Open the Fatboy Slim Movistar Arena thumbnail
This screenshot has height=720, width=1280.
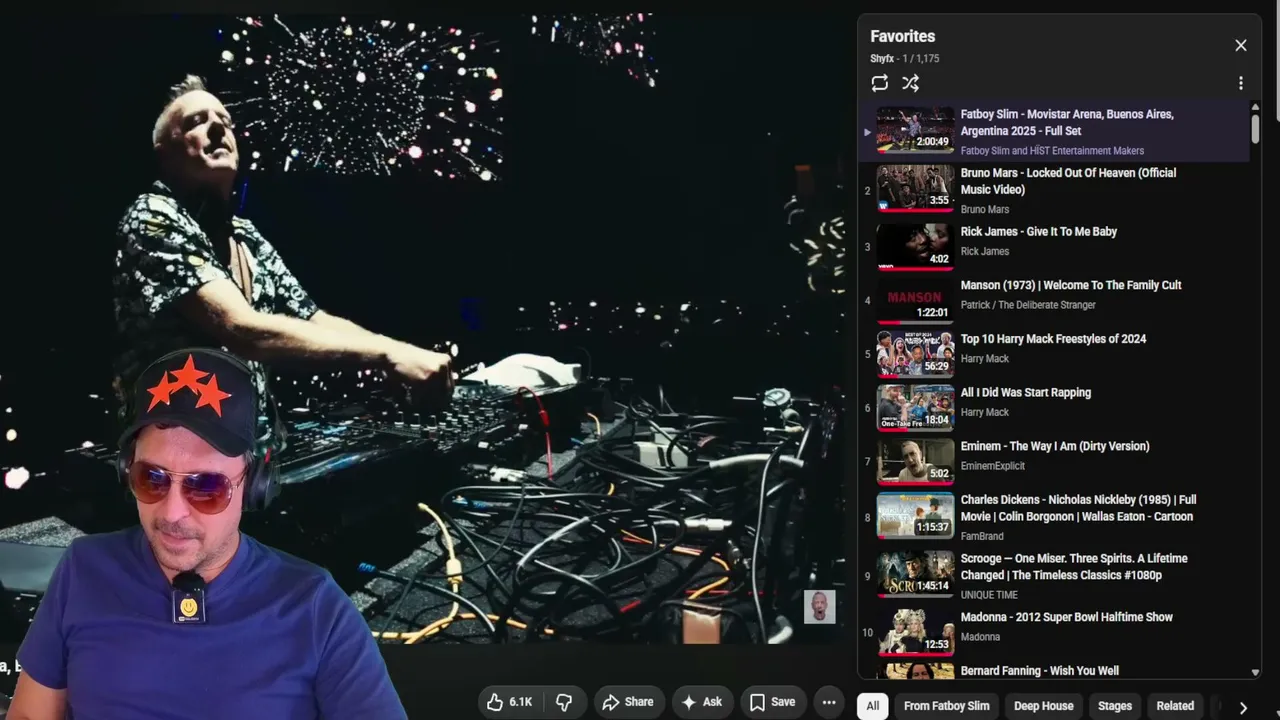[x=915, y=130]
